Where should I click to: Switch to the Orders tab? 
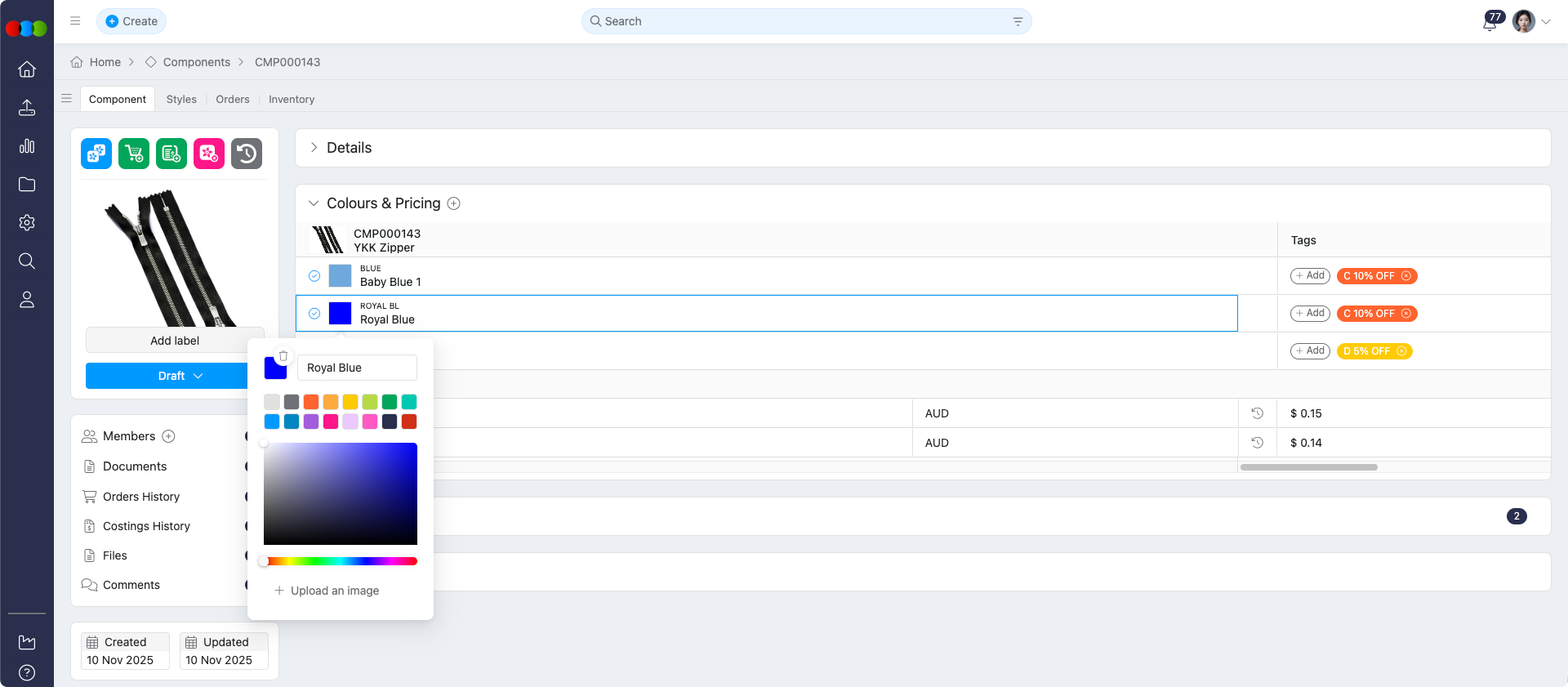(233, 99)
